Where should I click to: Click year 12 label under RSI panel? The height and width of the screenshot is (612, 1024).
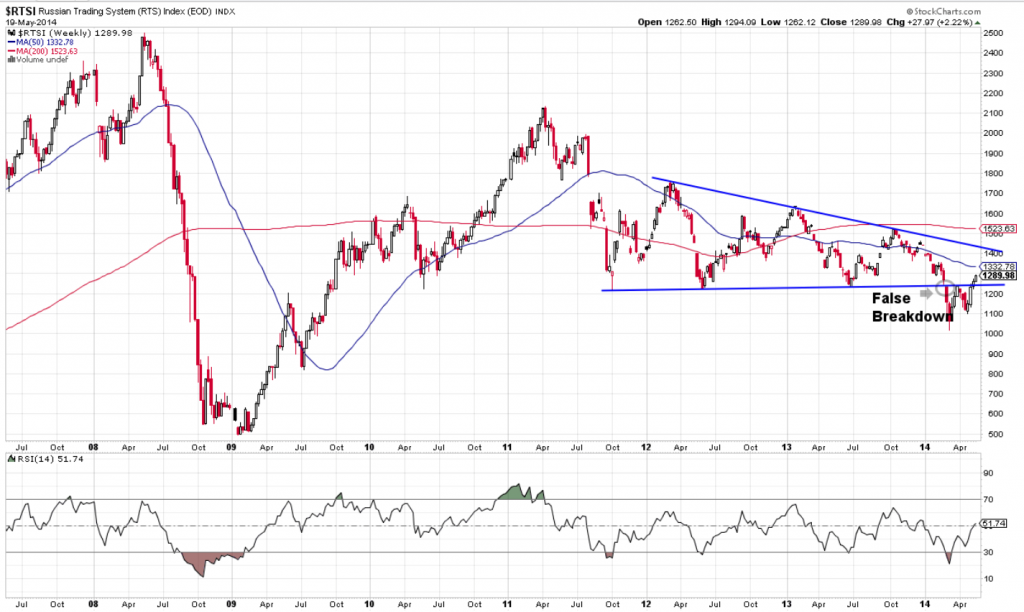click(x=647, y=604)
